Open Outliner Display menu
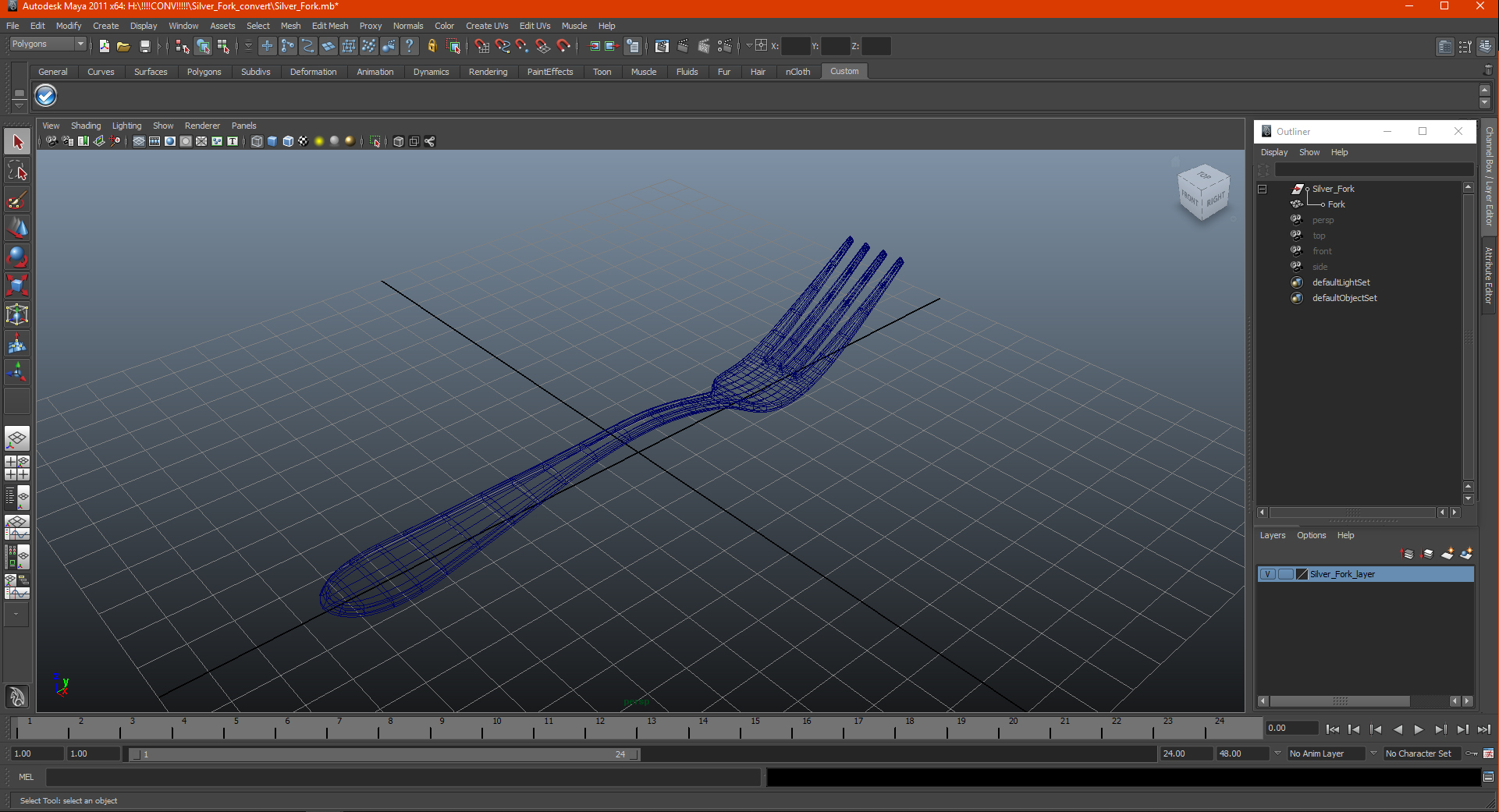Image resolution: width=1499 pixels, height=812 pixels. pos(1274,152)
